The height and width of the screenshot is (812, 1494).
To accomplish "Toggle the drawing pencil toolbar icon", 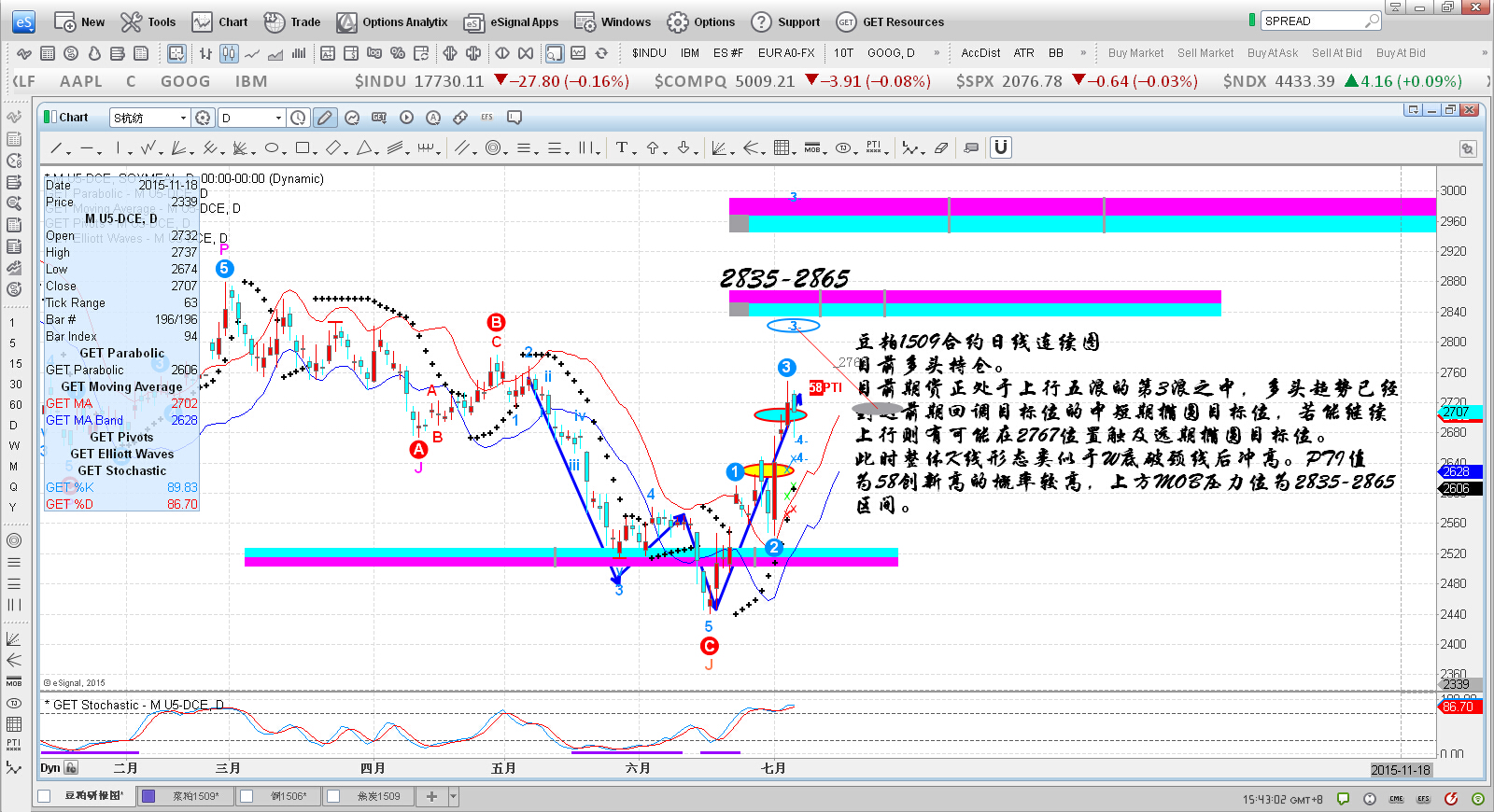I will pyautogui.click(x=324, y=118).
